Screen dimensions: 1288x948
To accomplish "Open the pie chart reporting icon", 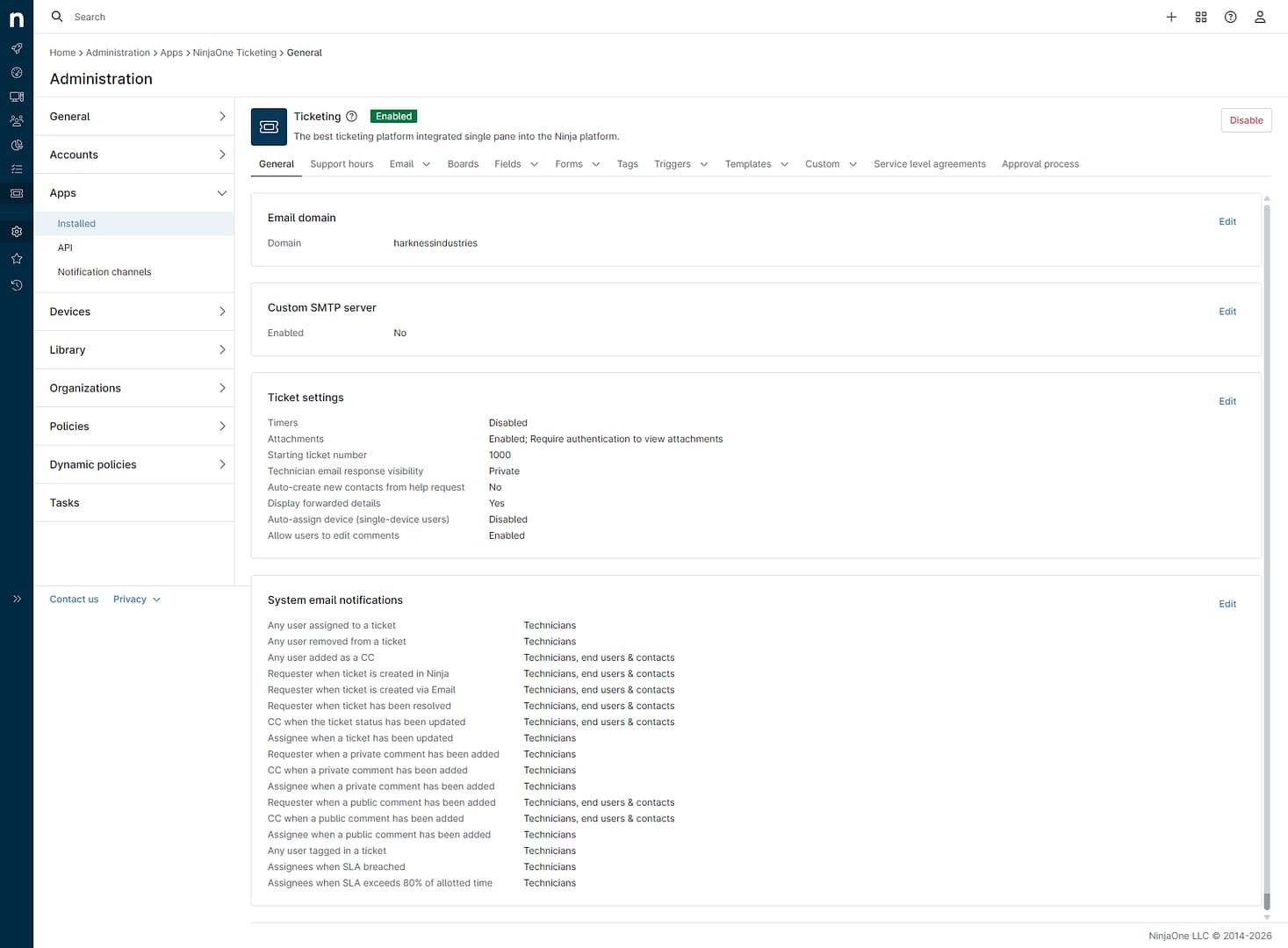I will [17, 145].
